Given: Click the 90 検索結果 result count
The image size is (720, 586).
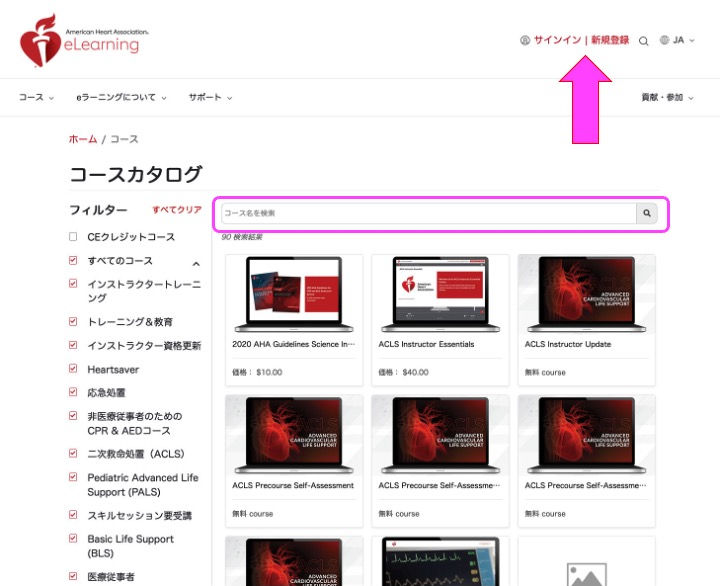Looking at the screenshot, I should tap(242, 237).
